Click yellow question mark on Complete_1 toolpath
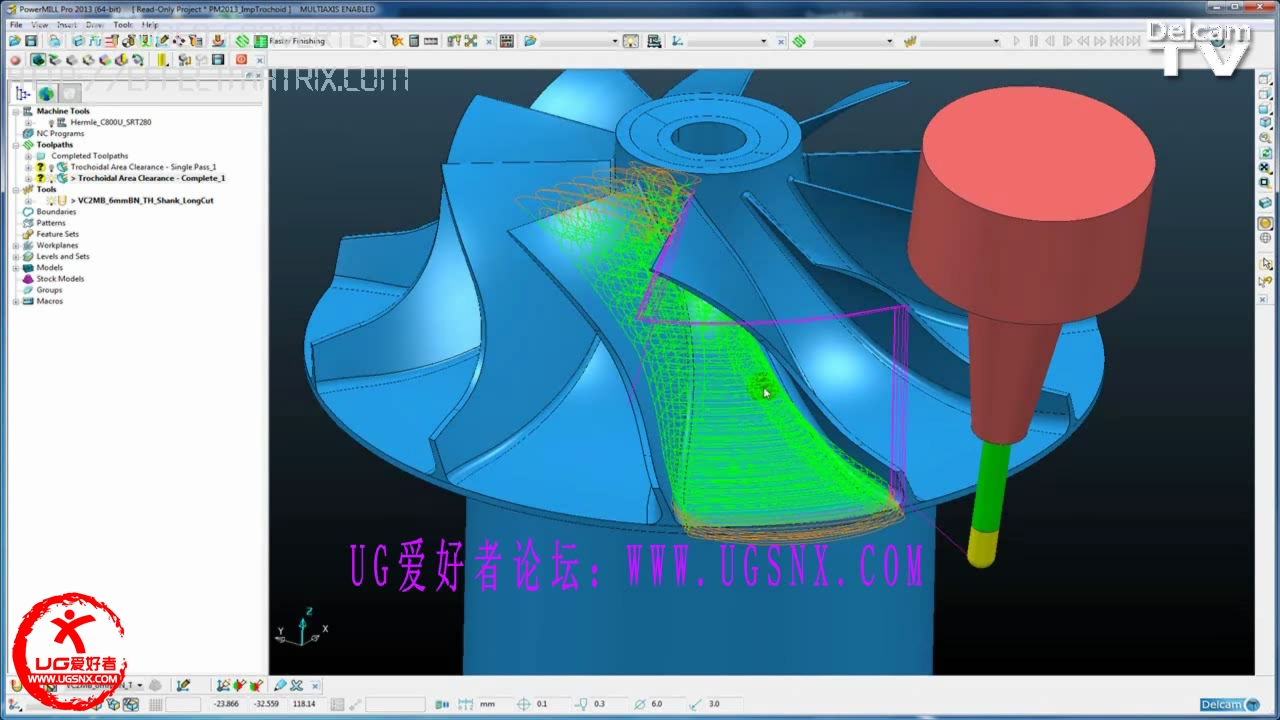The width and height of the screenshot is (1280, 720). [40, 178]
